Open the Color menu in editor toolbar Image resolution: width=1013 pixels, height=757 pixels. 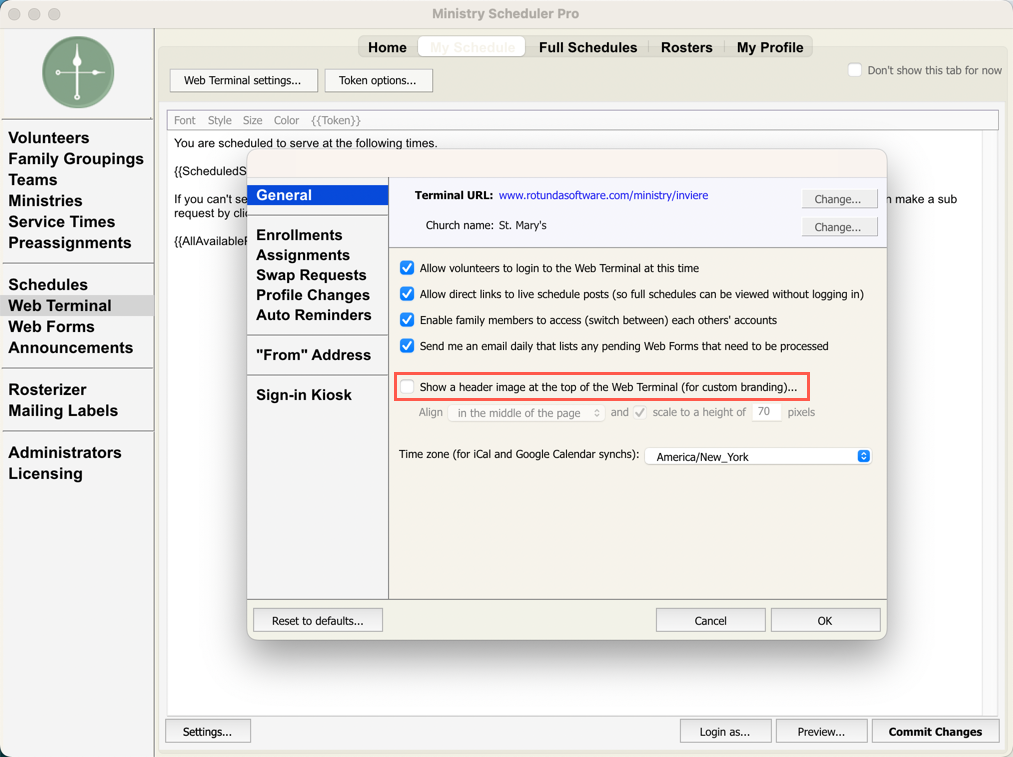pyautogui.click(x=286, y=120)
